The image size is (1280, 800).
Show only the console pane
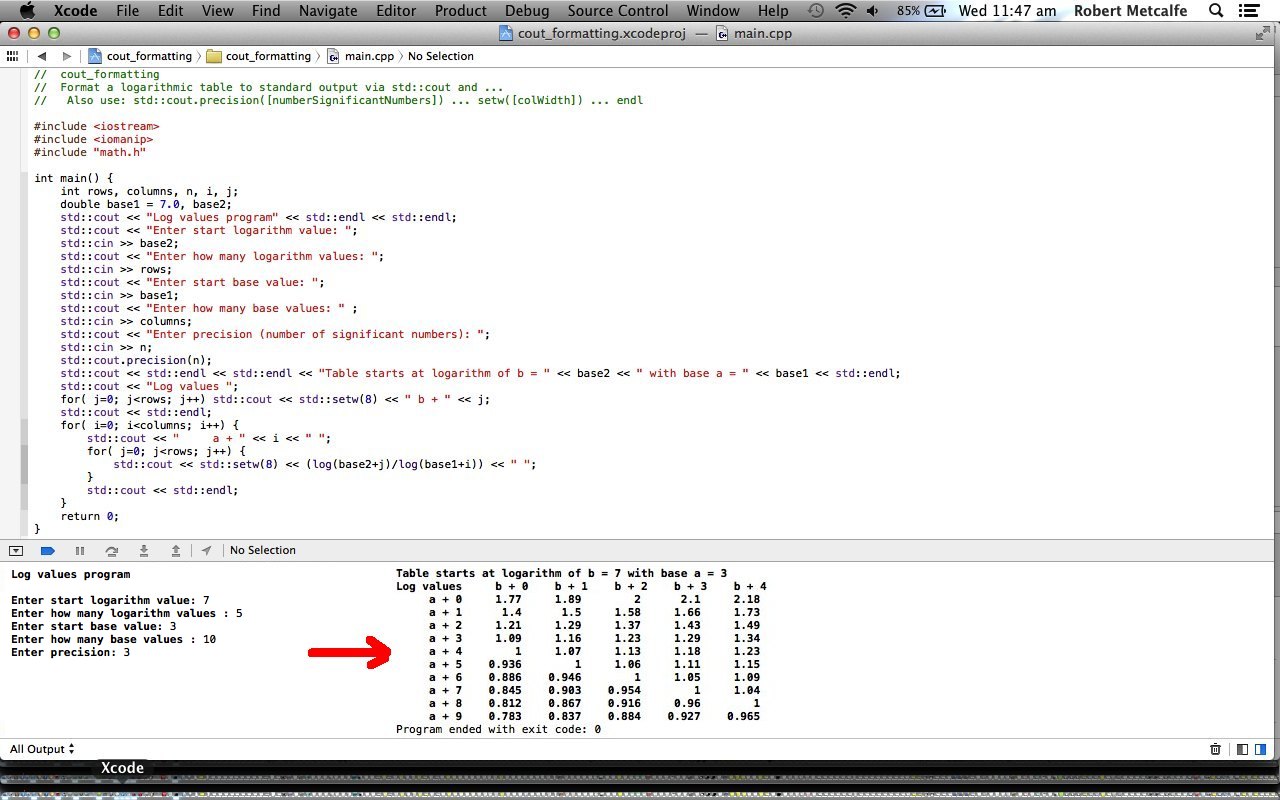[x=1260, y=749]
